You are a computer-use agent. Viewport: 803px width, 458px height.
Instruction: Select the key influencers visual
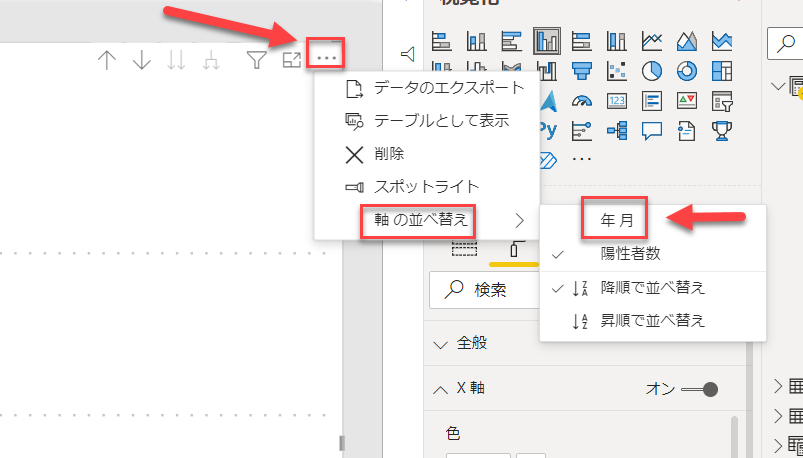coord(581,131)
